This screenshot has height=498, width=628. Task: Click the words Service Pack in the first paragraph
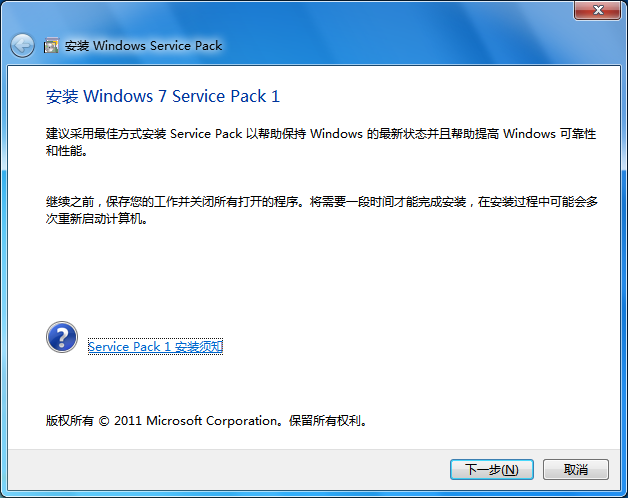tap(206, 133)
